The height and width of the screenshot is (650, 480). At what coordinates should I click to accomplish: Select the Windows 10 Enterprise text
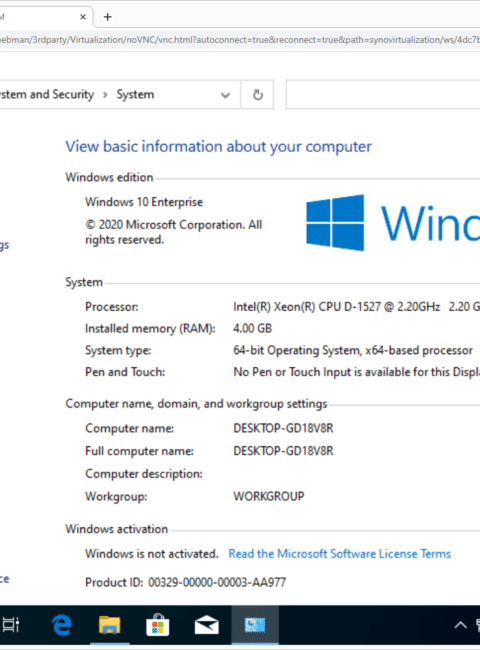pyautogui.click(x=144, y=202)
